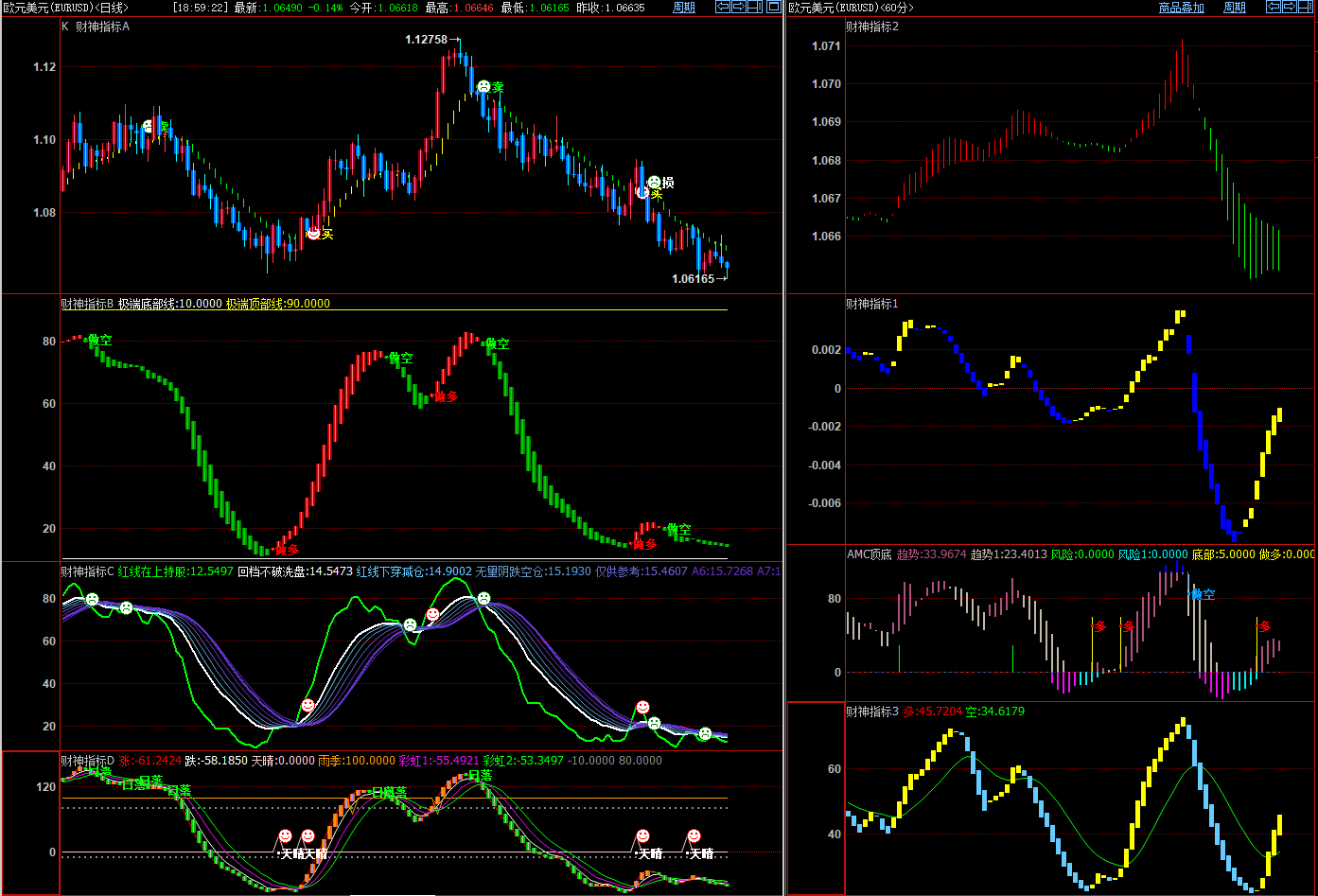
Task: Click the 损 stop-loss smiley marker
Action: pyautogui.click(x=654, y=182)
